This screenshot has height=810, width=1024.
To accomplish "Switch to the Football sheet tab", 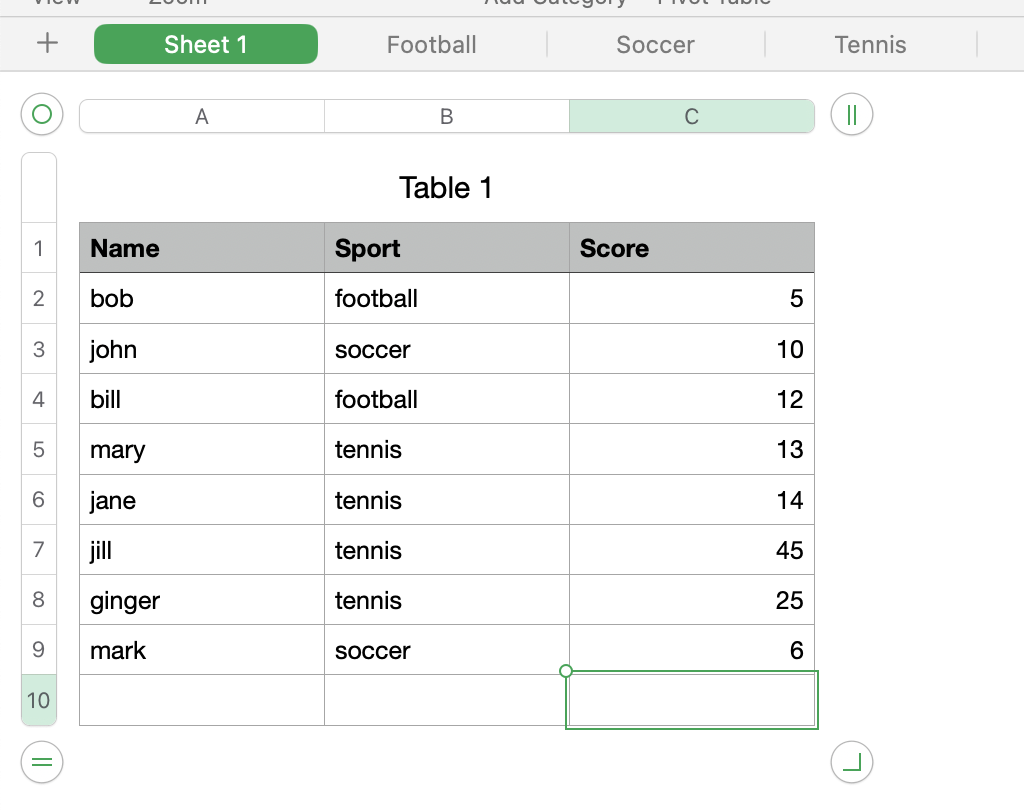I will [432, 45].
